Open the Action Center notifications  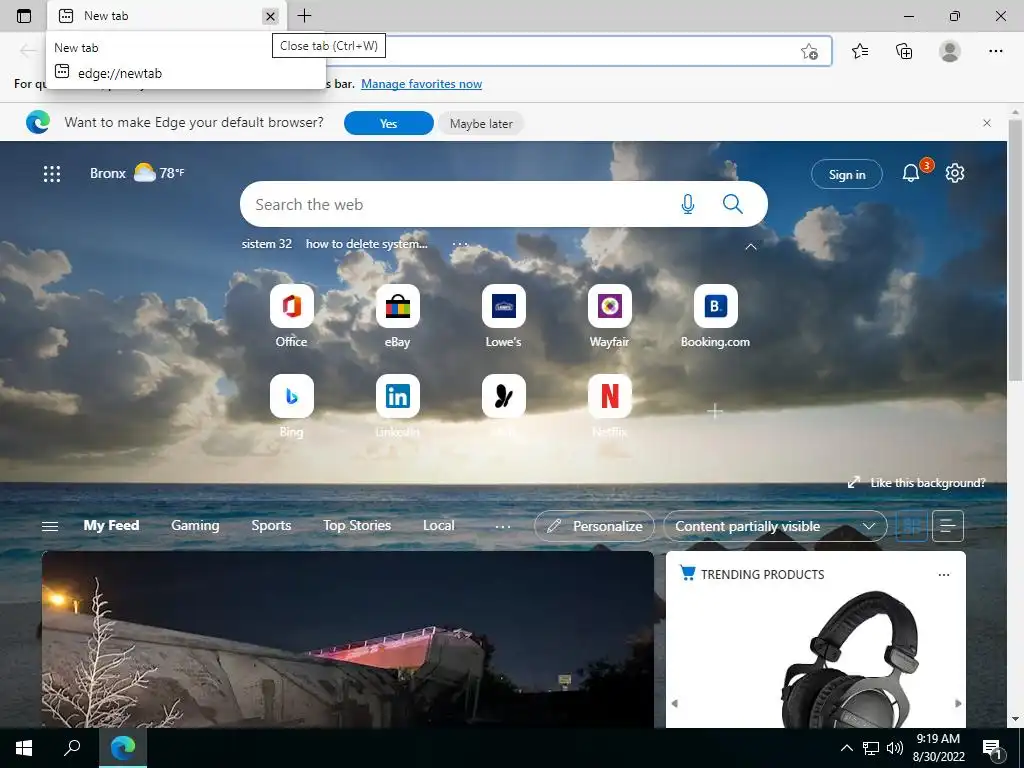pyautogui.click(x=992, y=749)
